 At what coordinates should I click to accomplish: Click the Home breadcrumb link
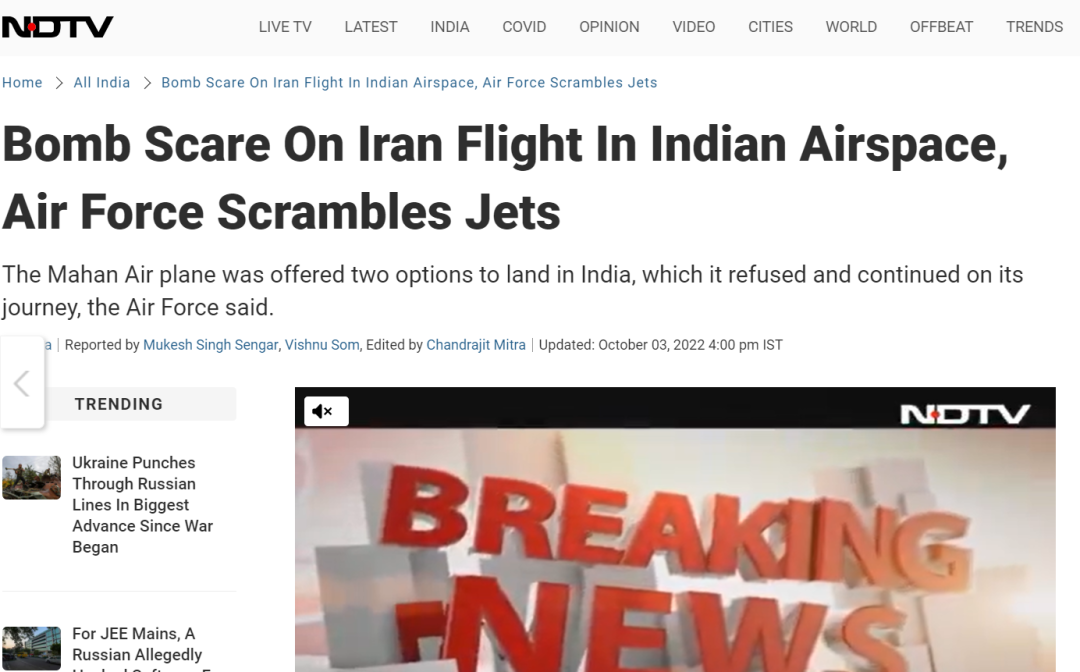pyautogui.click(x=22, y=83)
